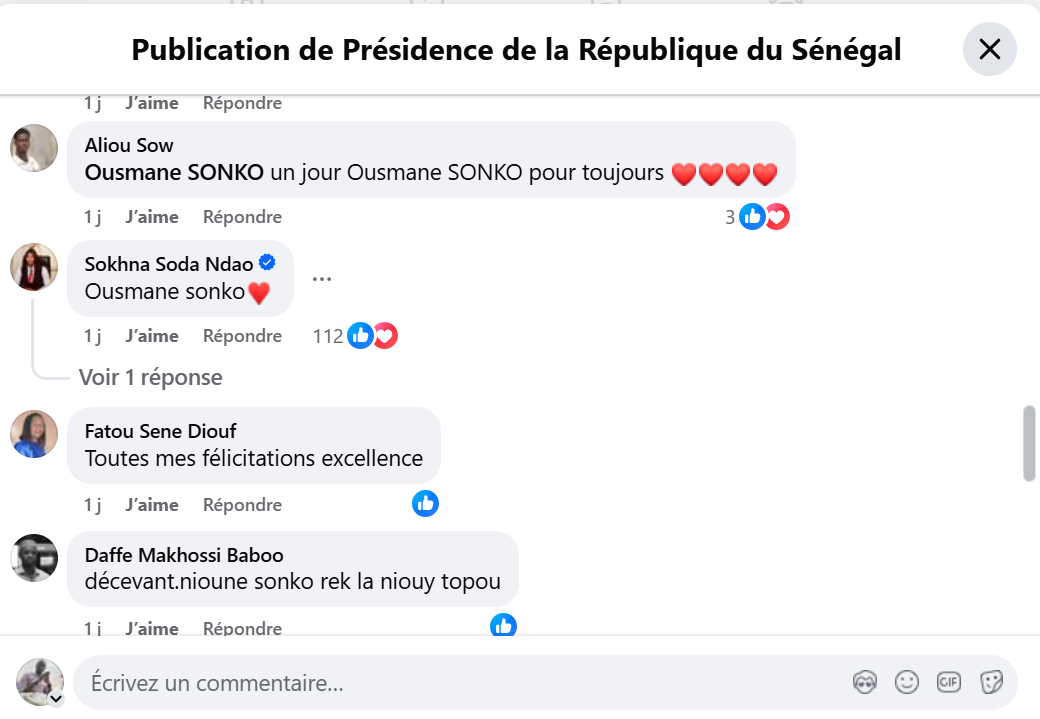This screenshot has height=719, width=1040.
Task: Like Aliou Sow's comment with J'aime
Action: click(x=152, y=217)
